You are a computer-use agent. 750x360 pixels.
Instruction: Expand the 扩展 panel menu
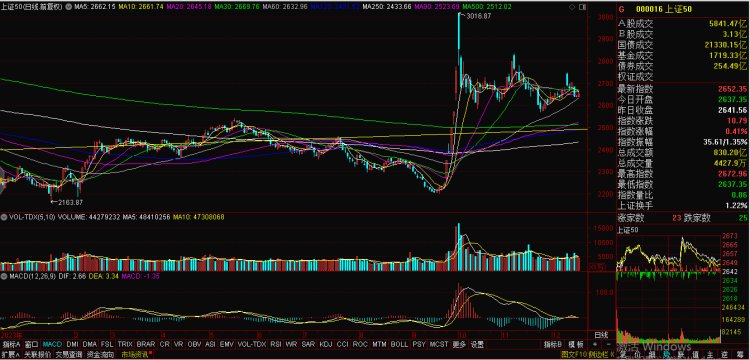[11, 355]
